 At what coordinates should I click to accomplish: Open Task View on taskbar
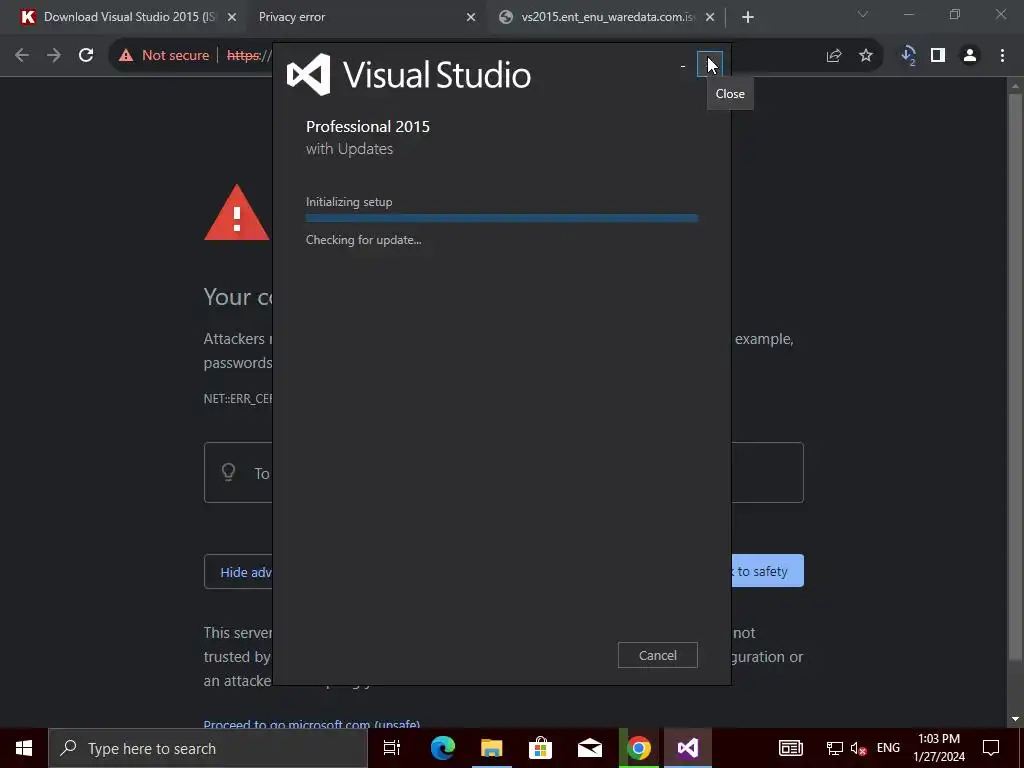(x=392, y=748)
